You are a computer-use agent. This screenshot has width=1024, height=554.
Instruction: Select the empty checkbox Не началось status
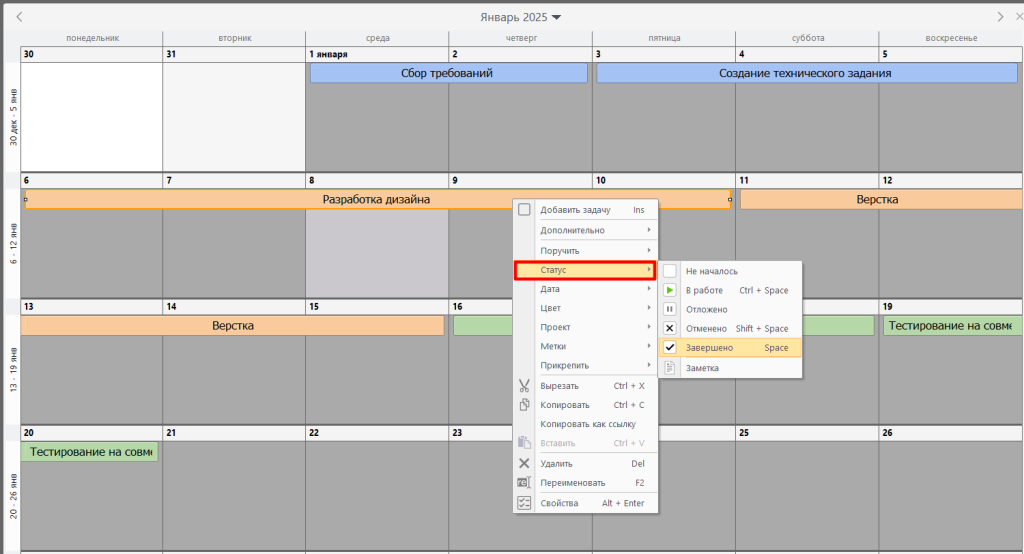pyautogui.click(x=670, y=271)
